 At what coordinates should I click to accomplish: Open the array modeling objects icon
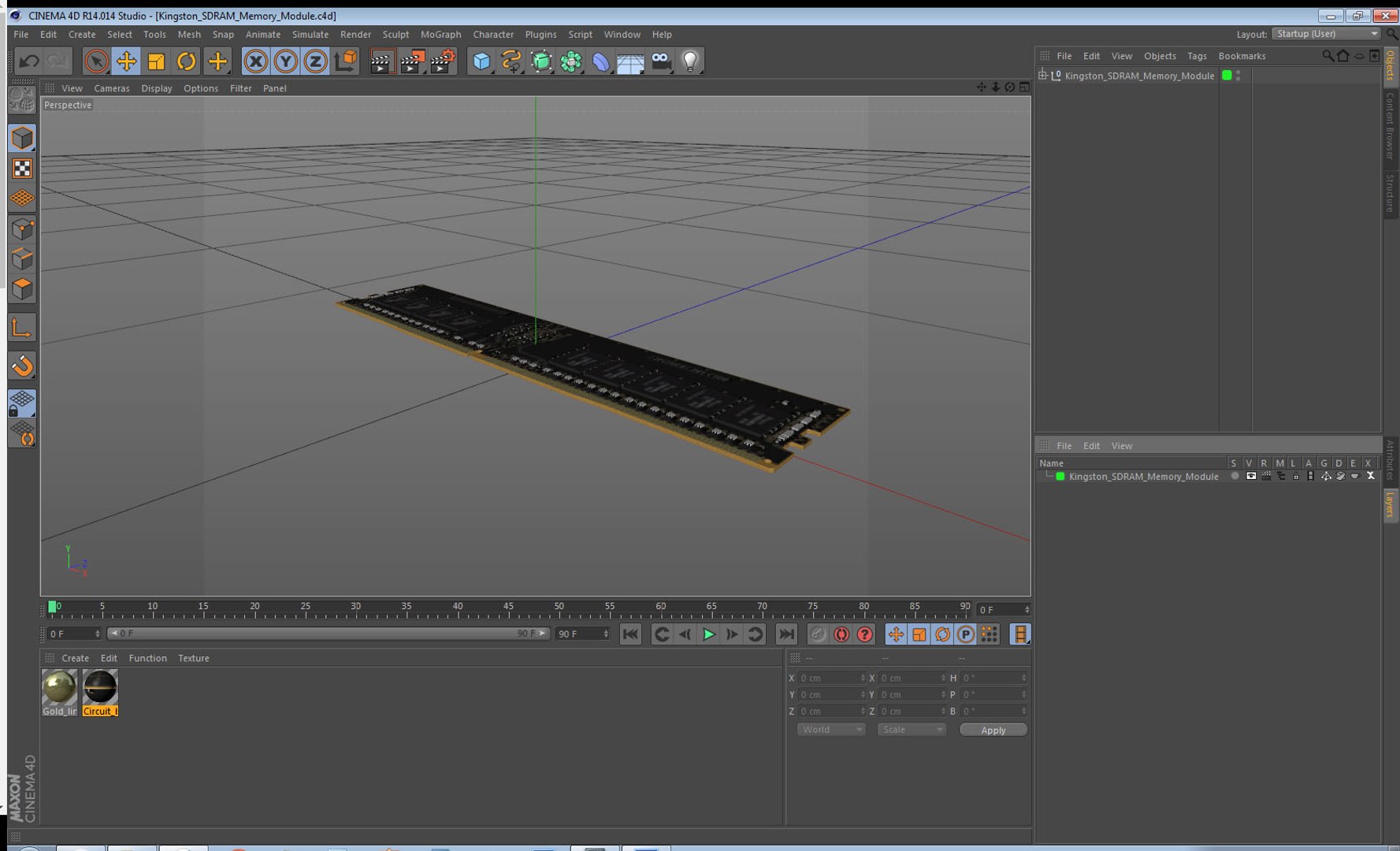[570, 61]
